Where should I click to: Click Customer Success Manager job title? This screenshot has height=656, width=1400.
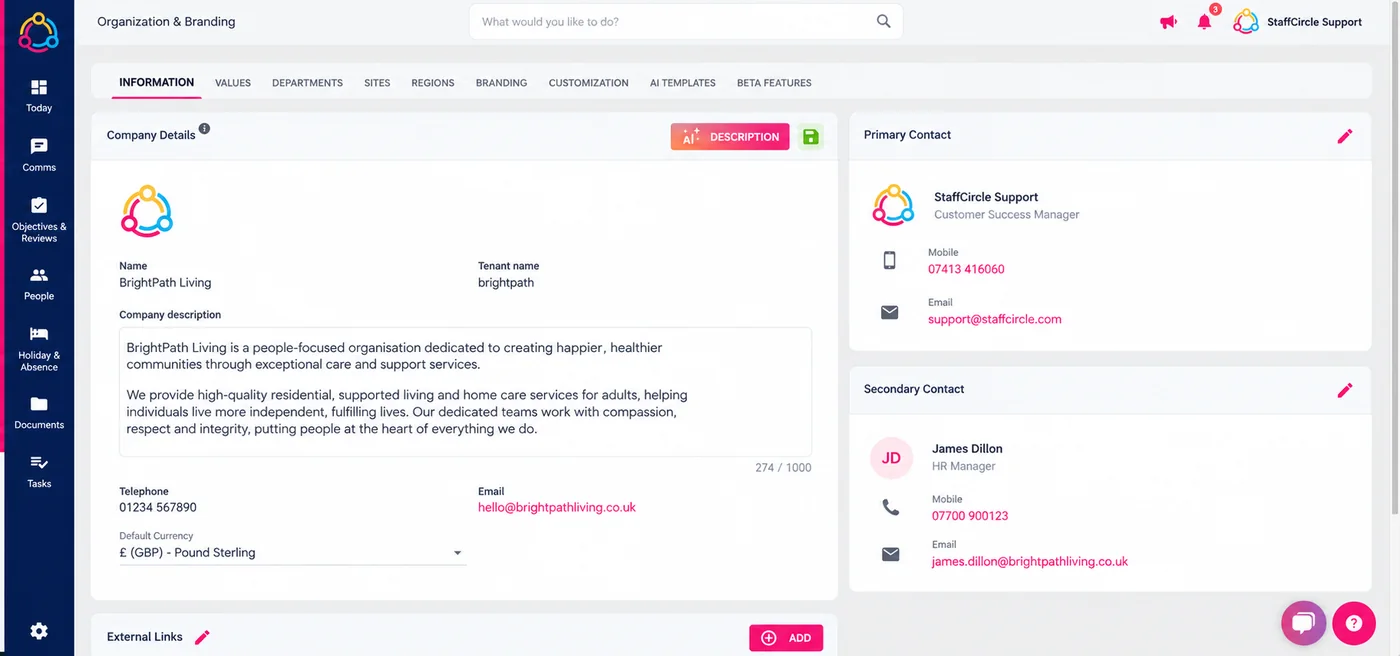pos(1006,215)
